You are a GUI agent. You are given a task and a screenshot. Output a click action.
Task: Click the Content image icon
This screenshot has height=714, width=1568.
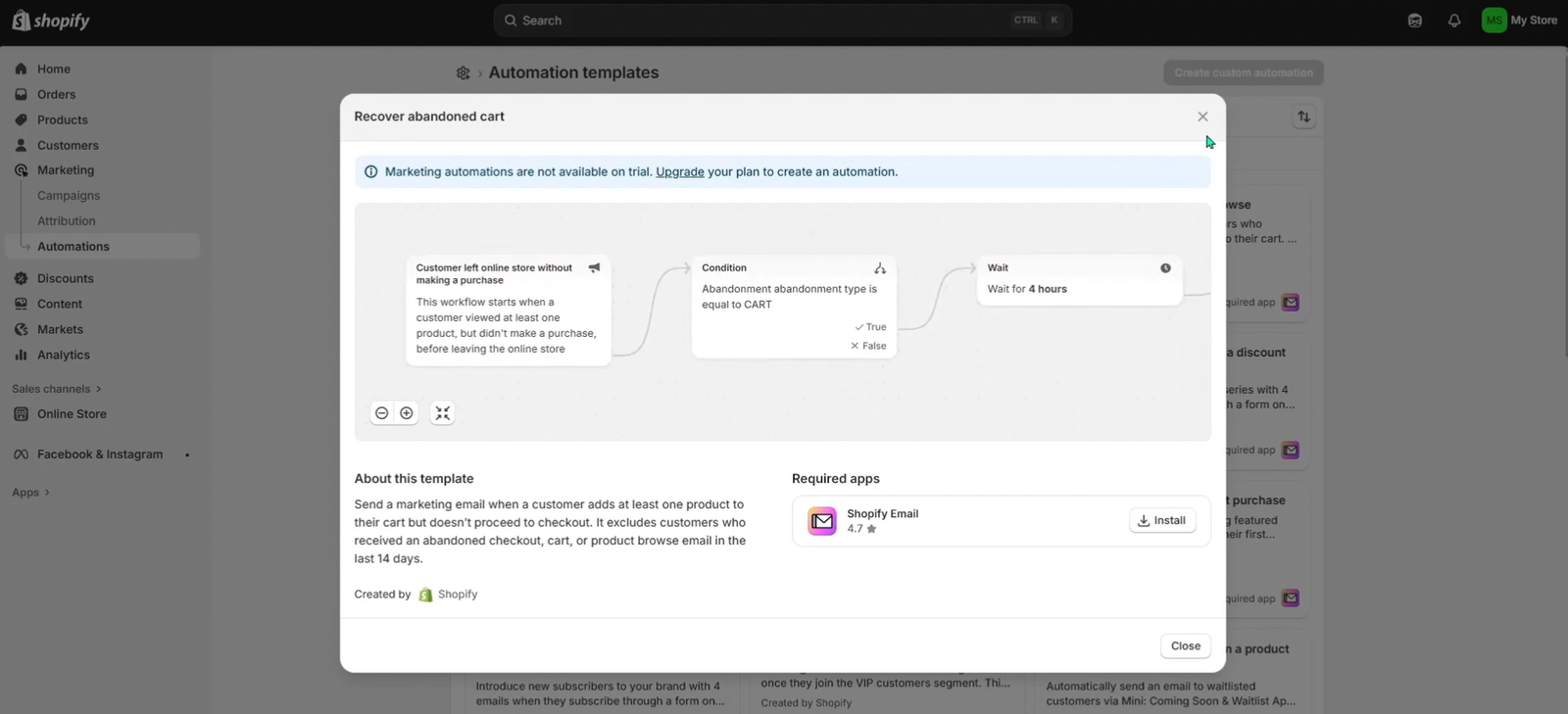click(x=21, y=304)
